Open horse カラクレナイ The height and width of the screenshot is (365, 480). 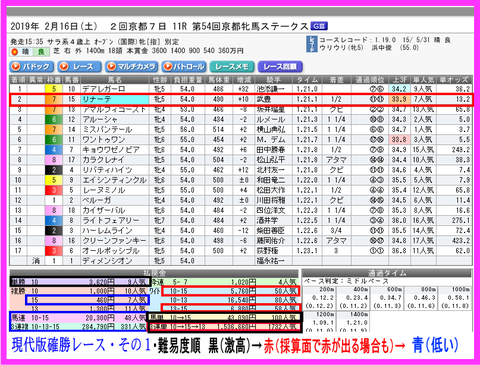coord(103,160)
